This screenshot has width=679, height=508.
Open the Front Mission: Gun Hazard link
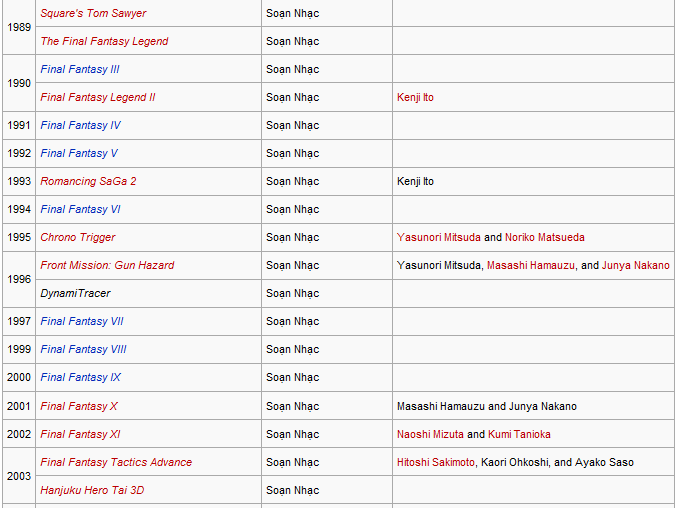pos(107,265)
